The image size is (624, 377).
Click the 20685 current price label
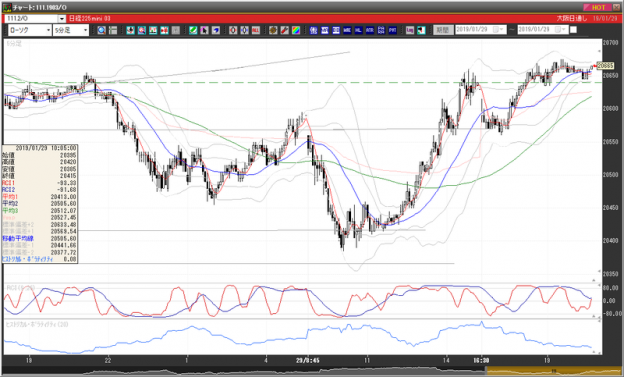click(604, 66)
